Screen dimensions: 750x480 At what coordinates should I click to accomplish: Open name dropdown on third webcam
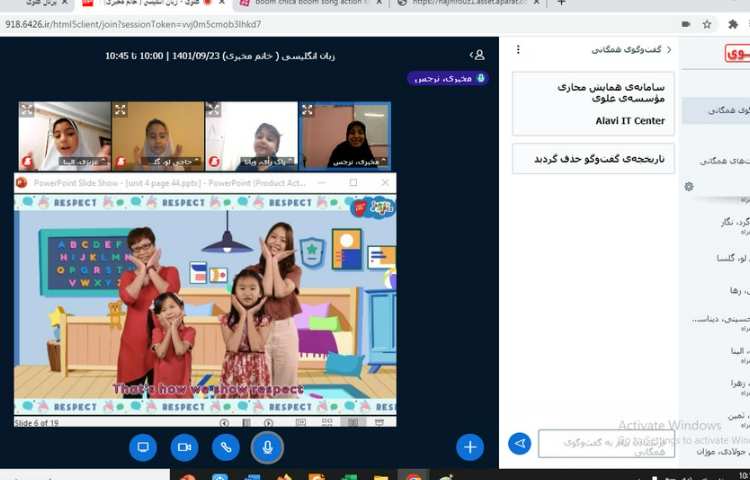point(269,162)
